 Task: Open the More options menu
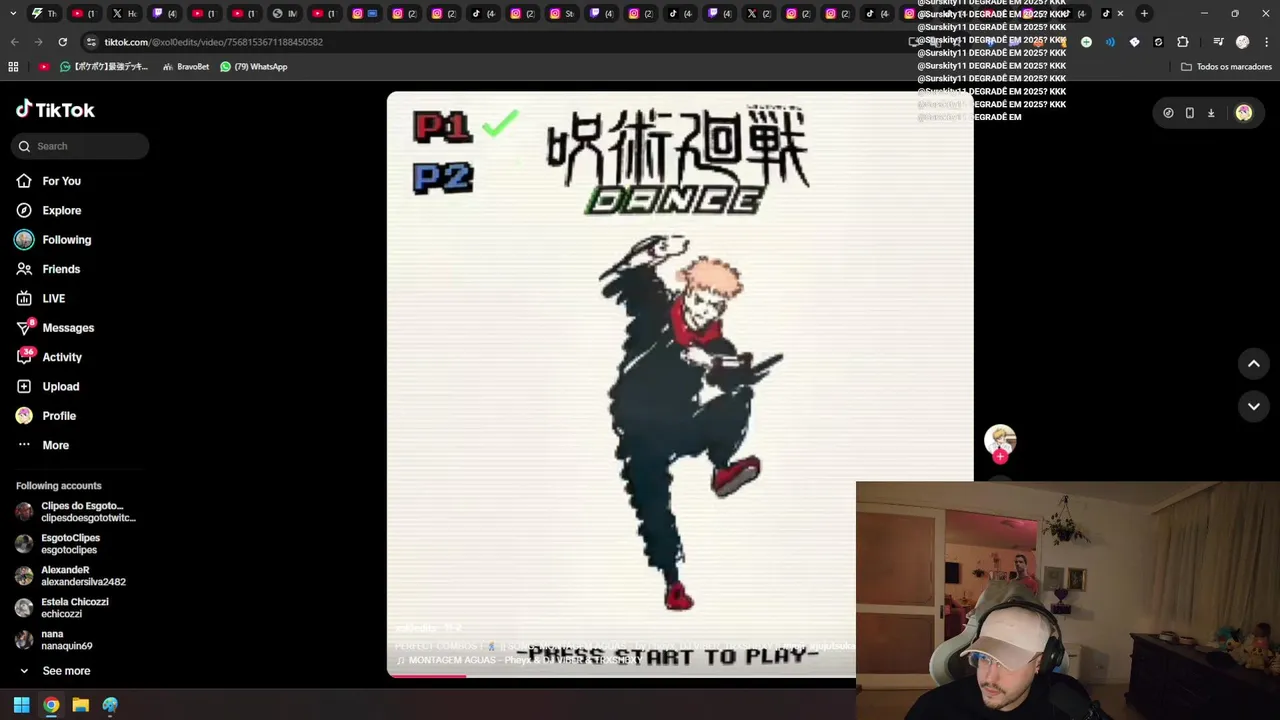click(x=42, y=445)
